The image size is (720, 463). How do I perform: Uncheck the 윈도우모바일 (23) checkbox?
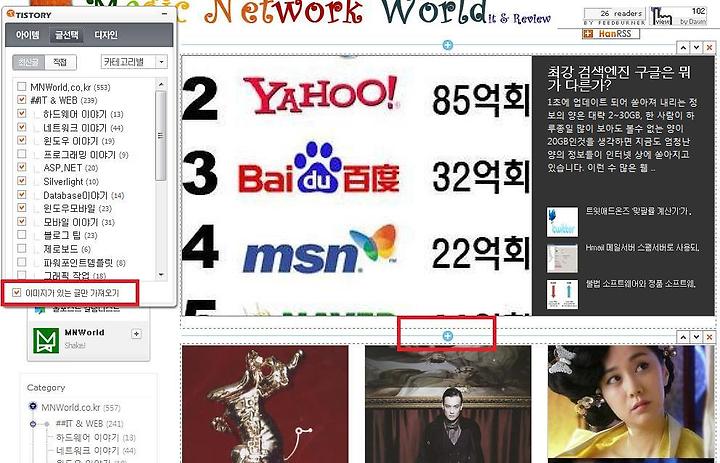pyautogui.click(x=22, y=208)
